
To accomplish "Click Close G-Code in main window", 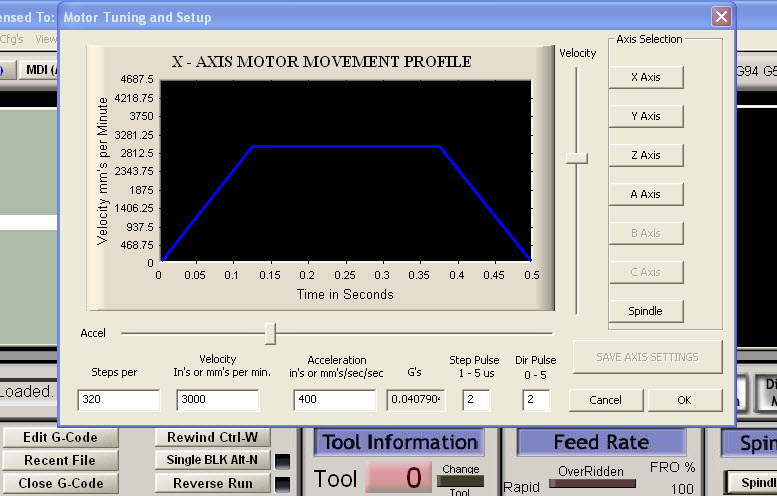I will [x=60, y=483].
